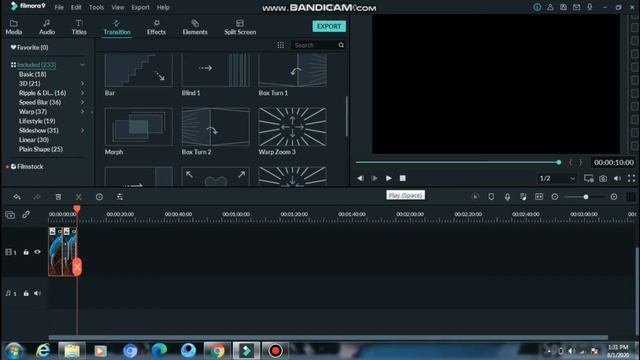Image resolution: width=640 pixels, height=360 pixels.
Task: Select Basic (18) transitions
Action: pos(32,74)
